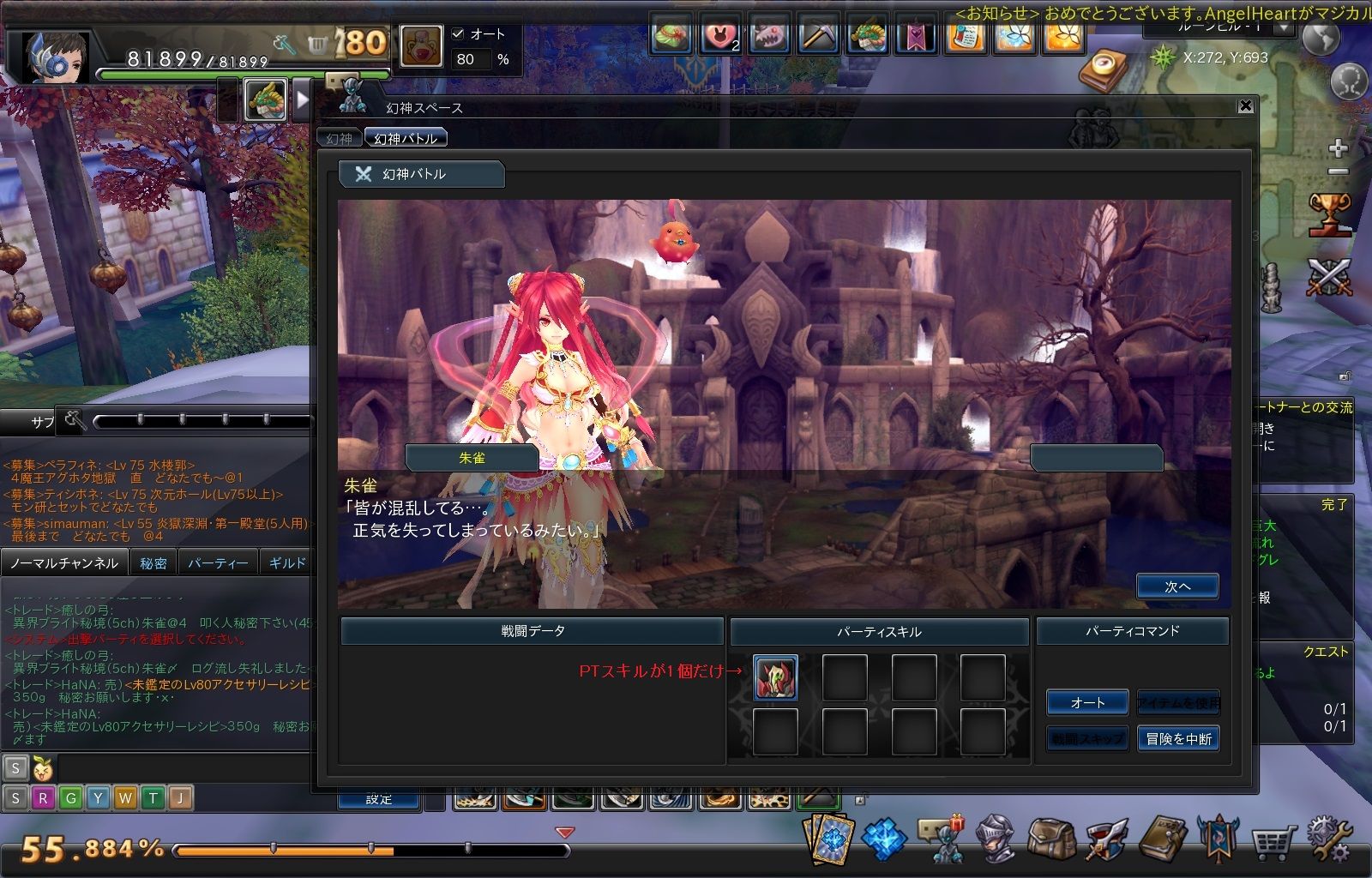Expand the arrow next to the dragon pet icon

pos(302,99)
